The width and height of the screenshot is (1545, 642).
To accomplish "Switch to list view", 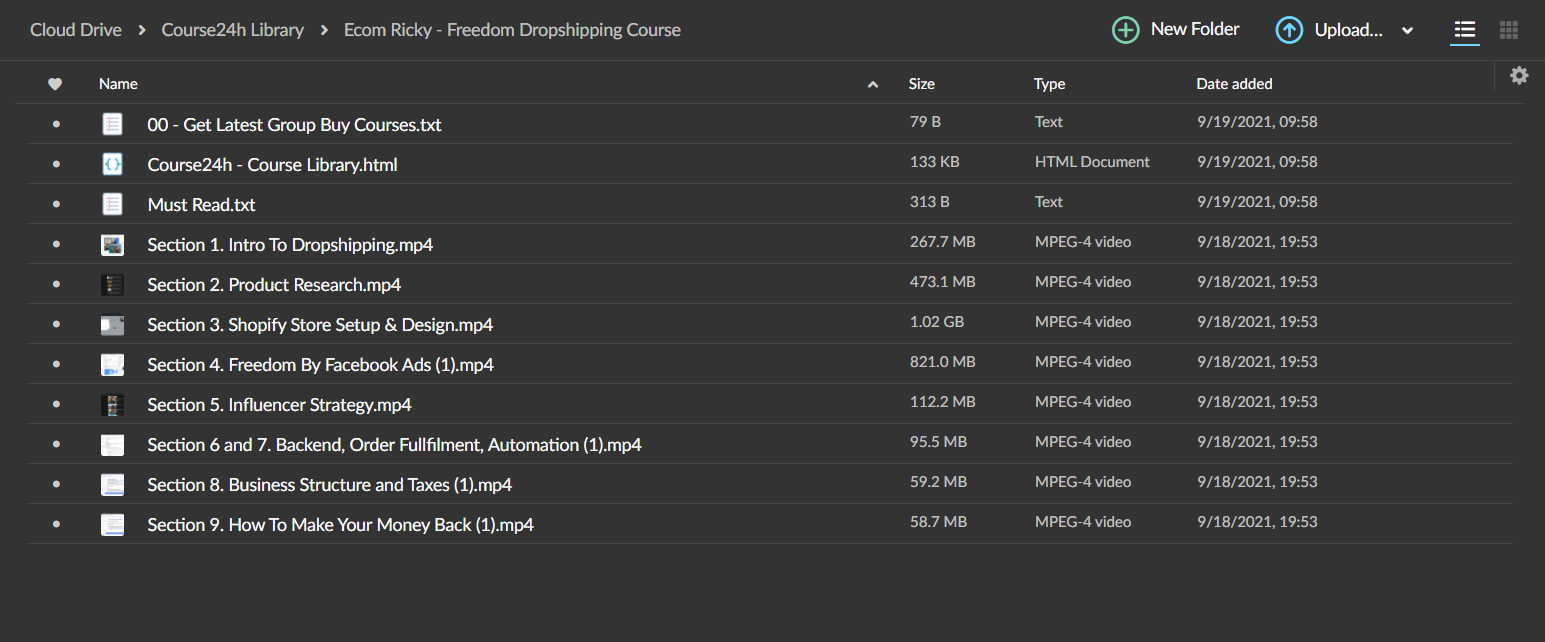I will tap(1465, 30).
